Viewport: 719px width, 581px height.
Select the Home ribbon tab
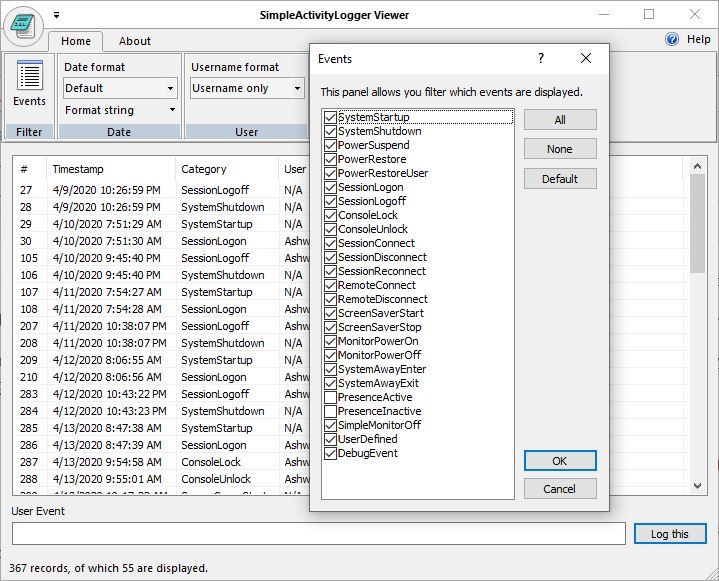pyautogui.click(x=75, y=41)
